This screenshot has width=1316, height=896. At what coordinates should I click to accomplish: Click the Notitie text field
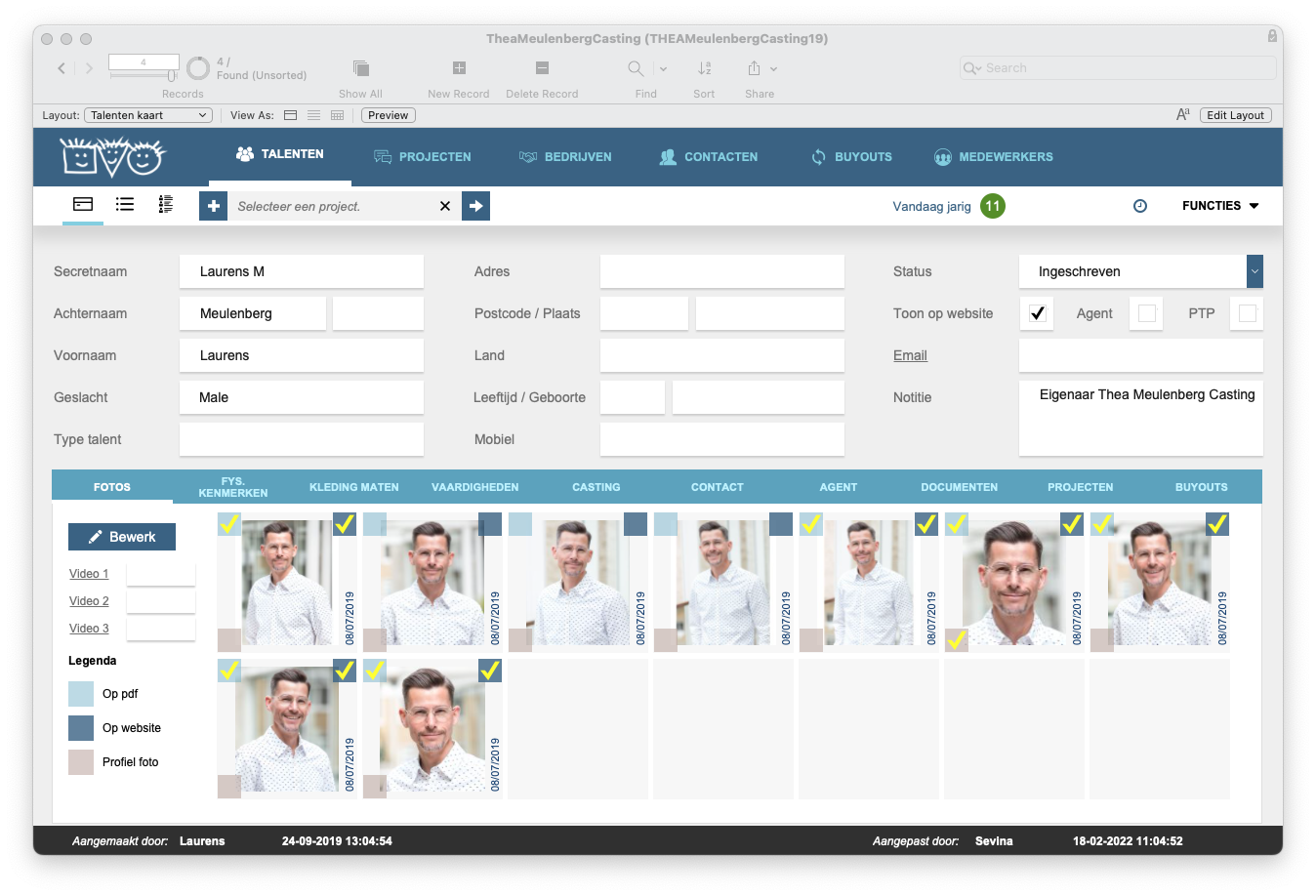(1141, 419)
